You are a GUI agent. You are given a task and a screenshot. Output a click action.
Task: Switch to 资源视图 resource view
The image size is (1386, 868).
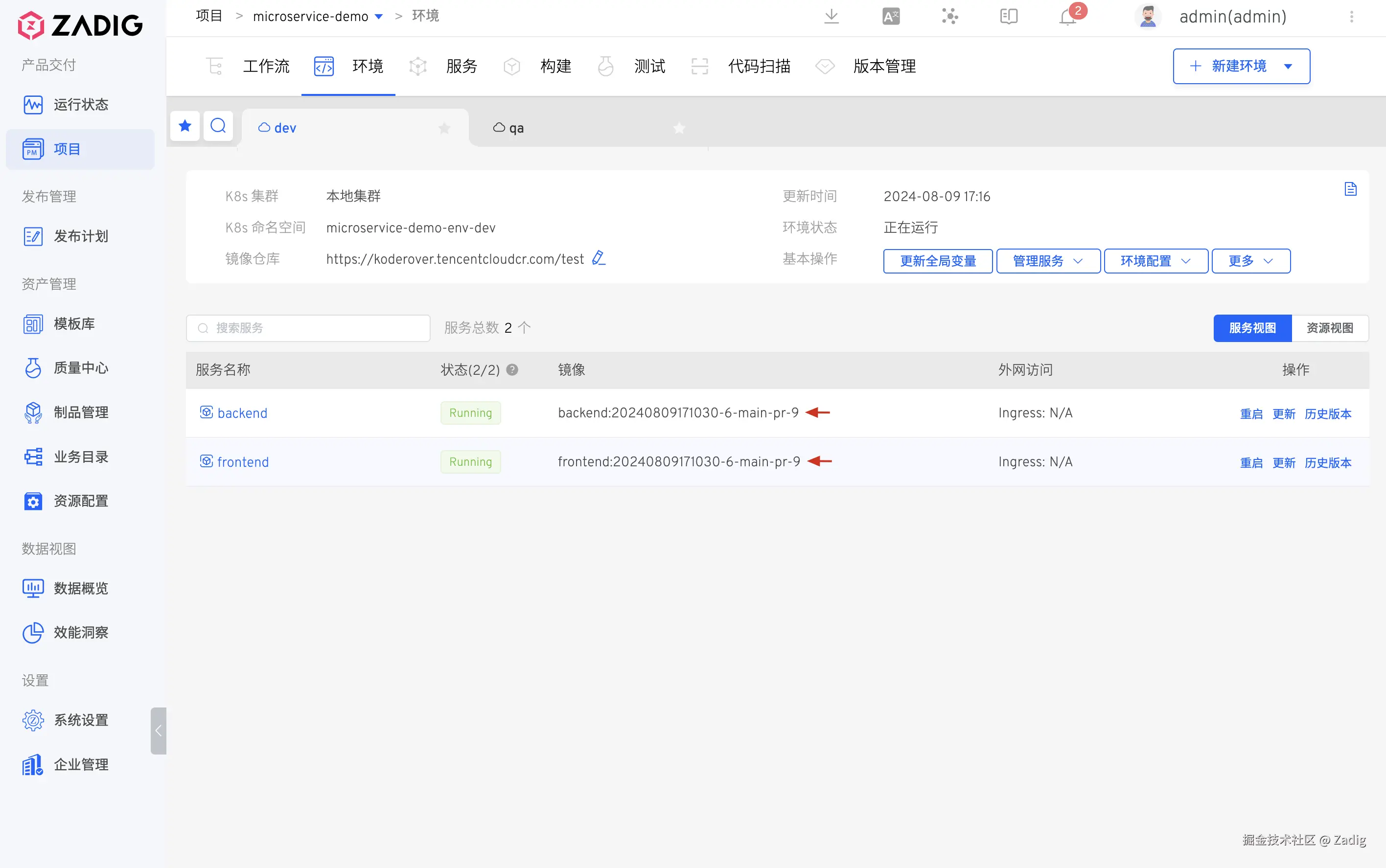pyautogui.click(x=1329, y=328)
